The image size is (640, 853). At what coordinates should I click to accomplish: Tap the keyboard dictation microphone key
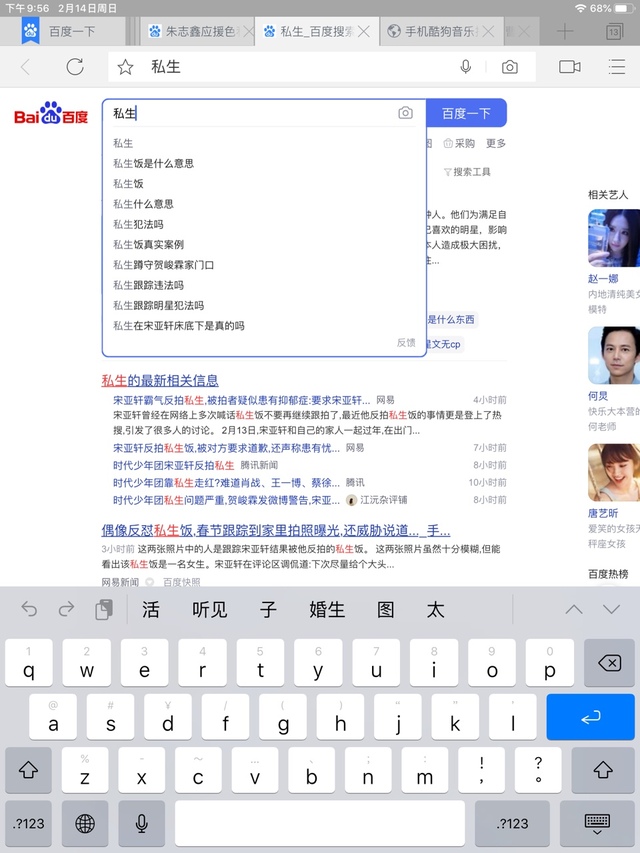(x=141, y=823)
